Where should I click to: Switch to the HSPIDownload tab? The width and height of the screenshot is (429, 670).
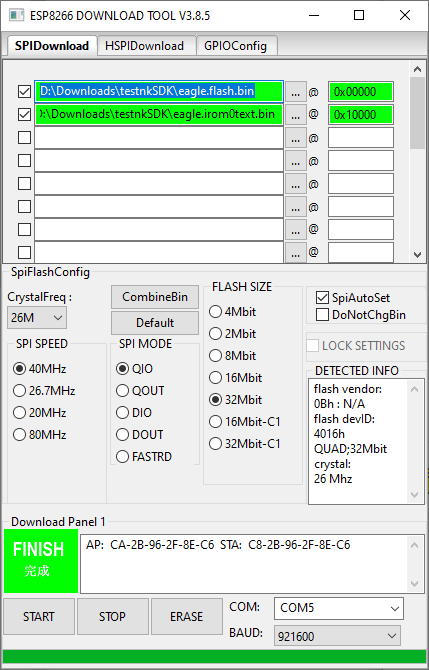(x=144, y=46)
